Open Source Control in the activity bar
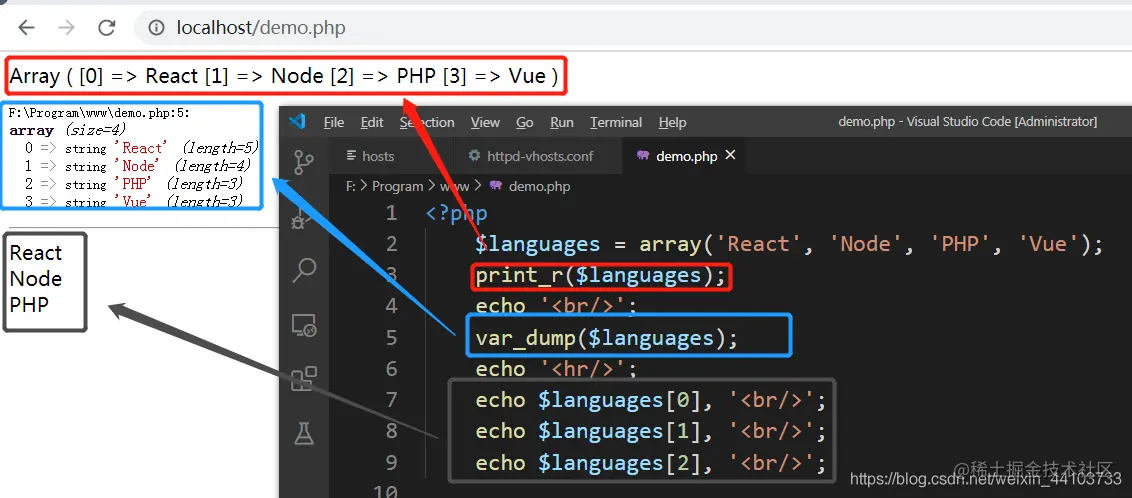Image resolution: width=1132 pixels, height=498 pixels. pos(304,163)
